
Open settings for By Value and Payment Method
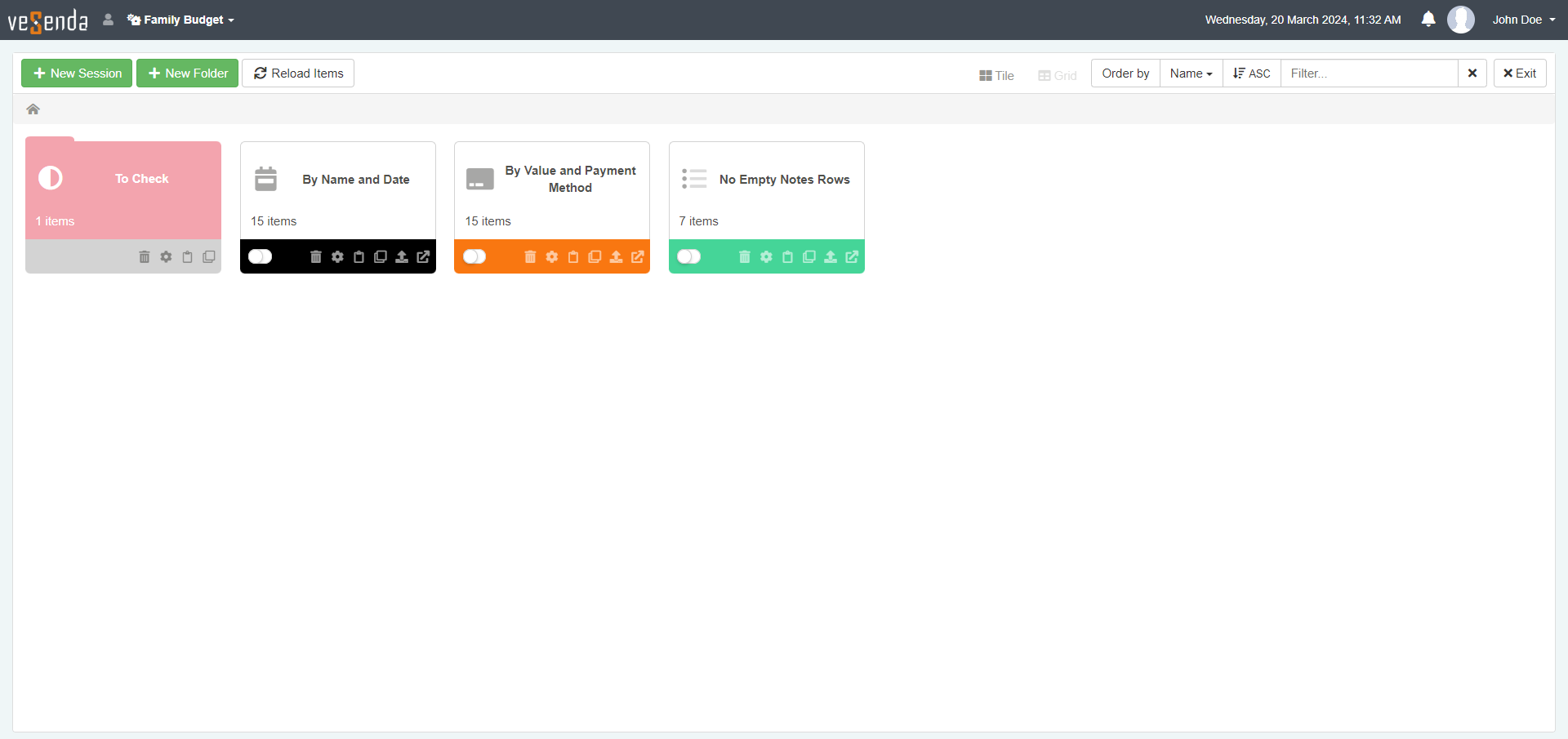[552, 257]
